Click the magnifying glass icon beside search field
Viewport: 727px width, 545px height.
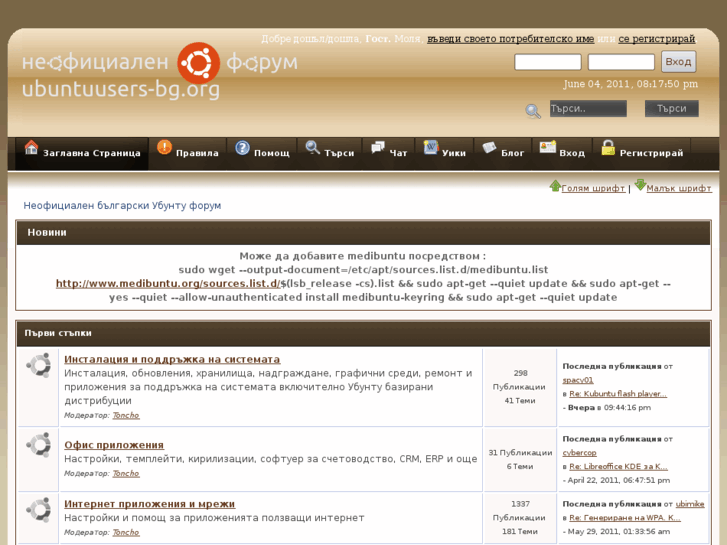533,111
